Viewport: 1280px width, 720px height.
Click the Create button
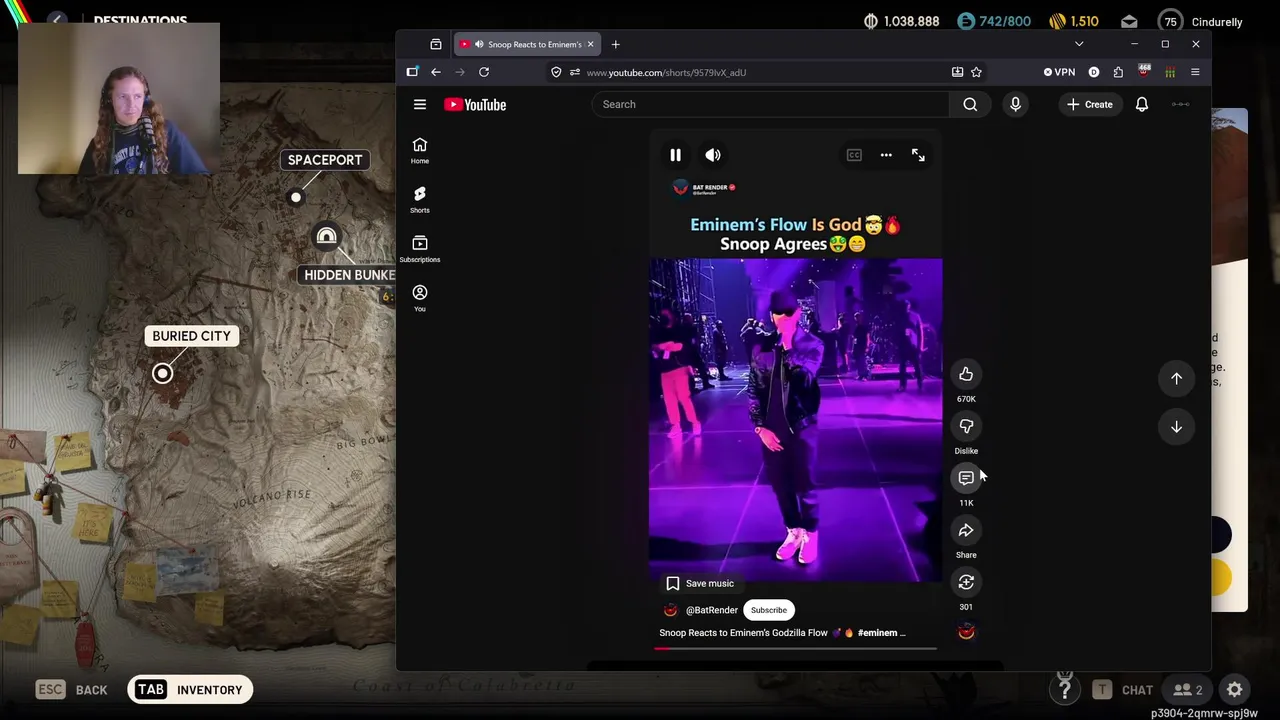tap(1090, 104)
